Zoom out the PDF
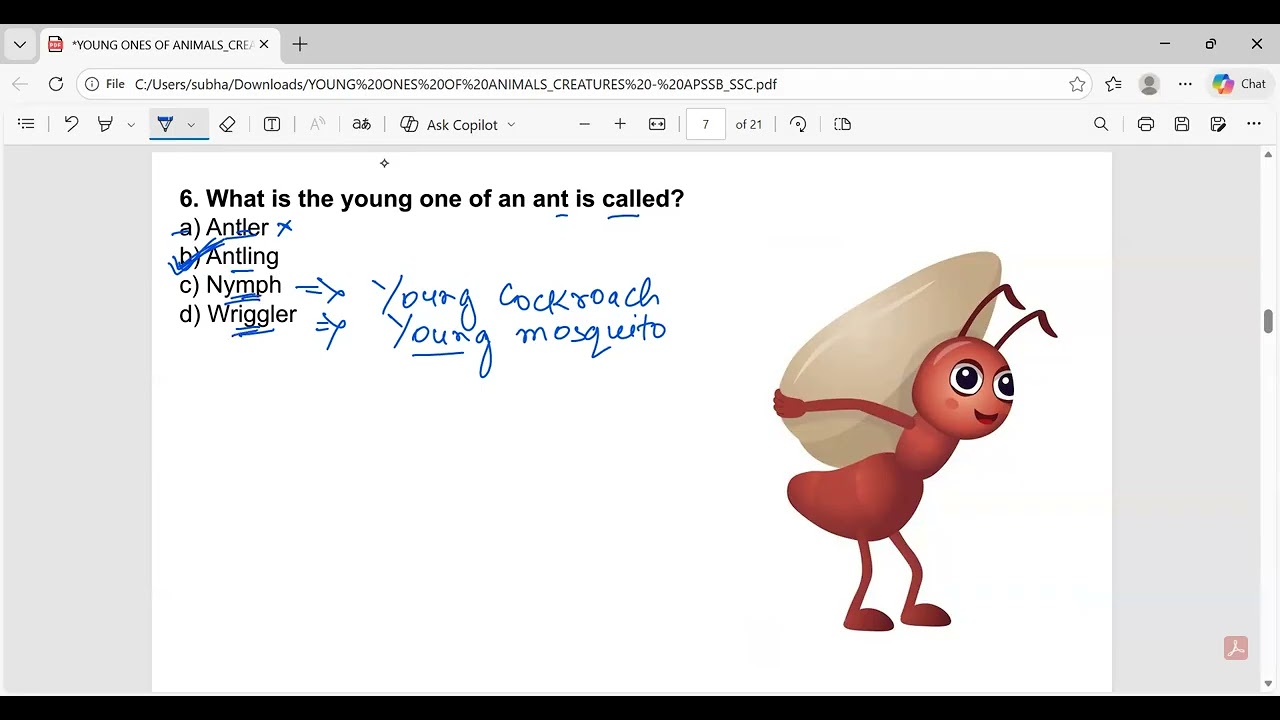This screenshot has height=720, width=1280. point(585,124)
